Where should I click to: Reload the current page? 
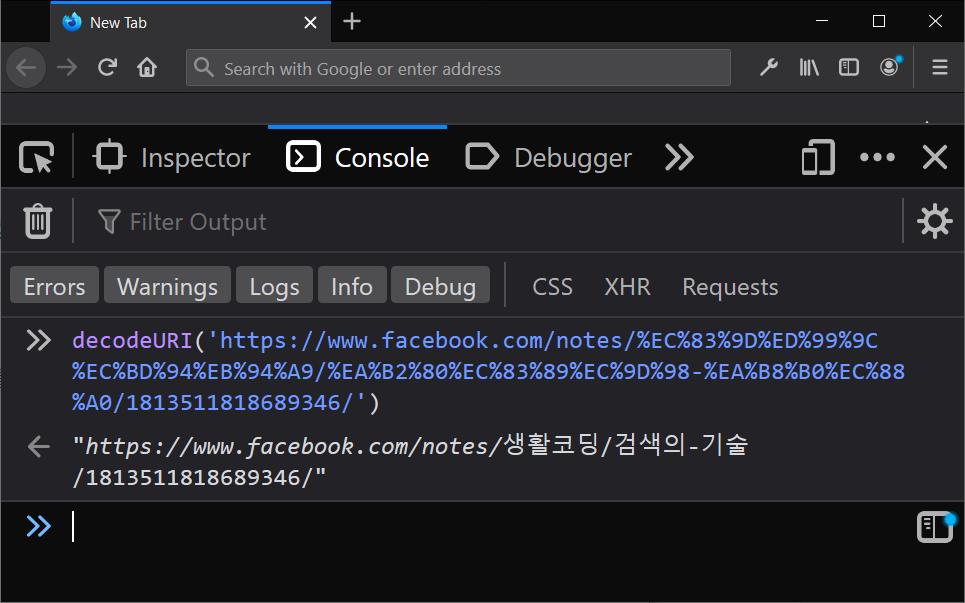point(108,67)
